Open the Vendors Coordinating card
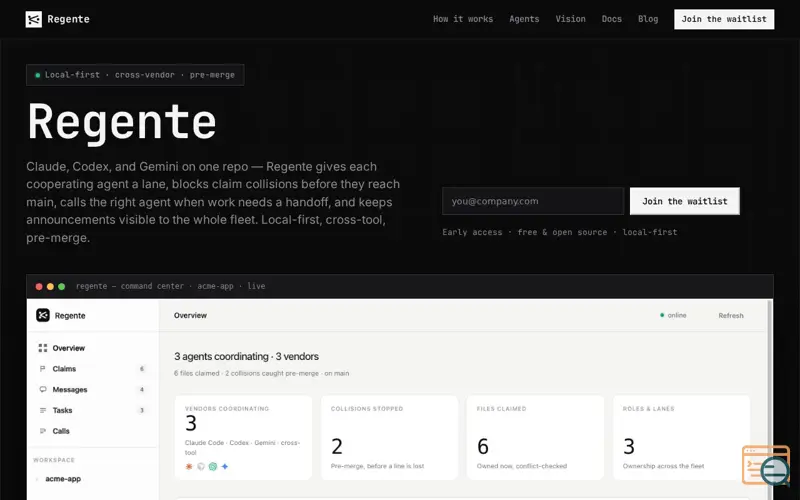Viewport: 800px width, 500px height. pos(243,437)
